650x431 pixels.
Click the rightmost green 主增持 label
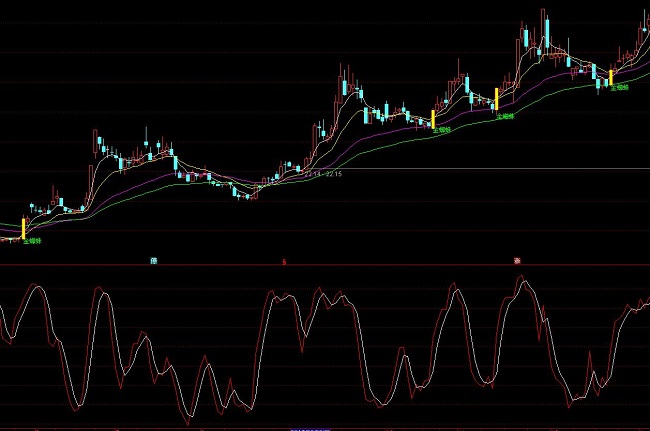[x=618, y=88]
